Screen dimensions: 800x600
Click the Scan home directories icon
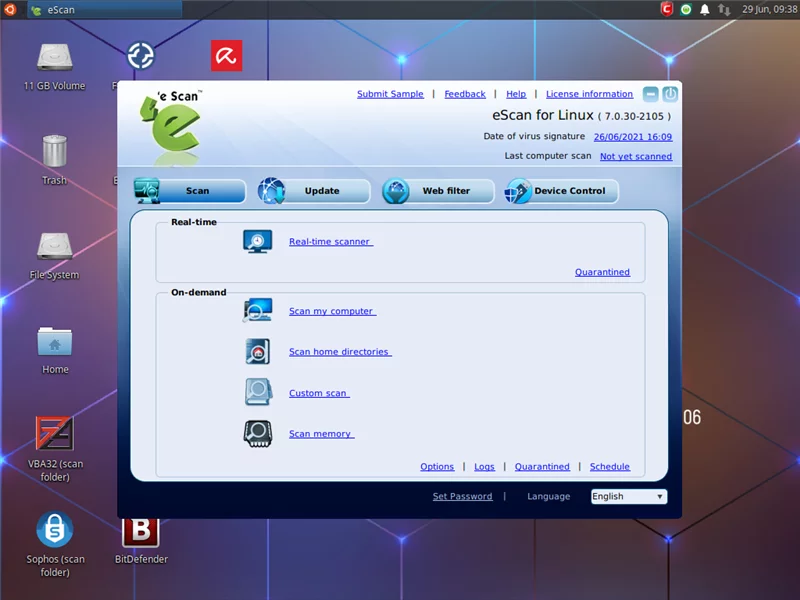[x=258, y=351]
